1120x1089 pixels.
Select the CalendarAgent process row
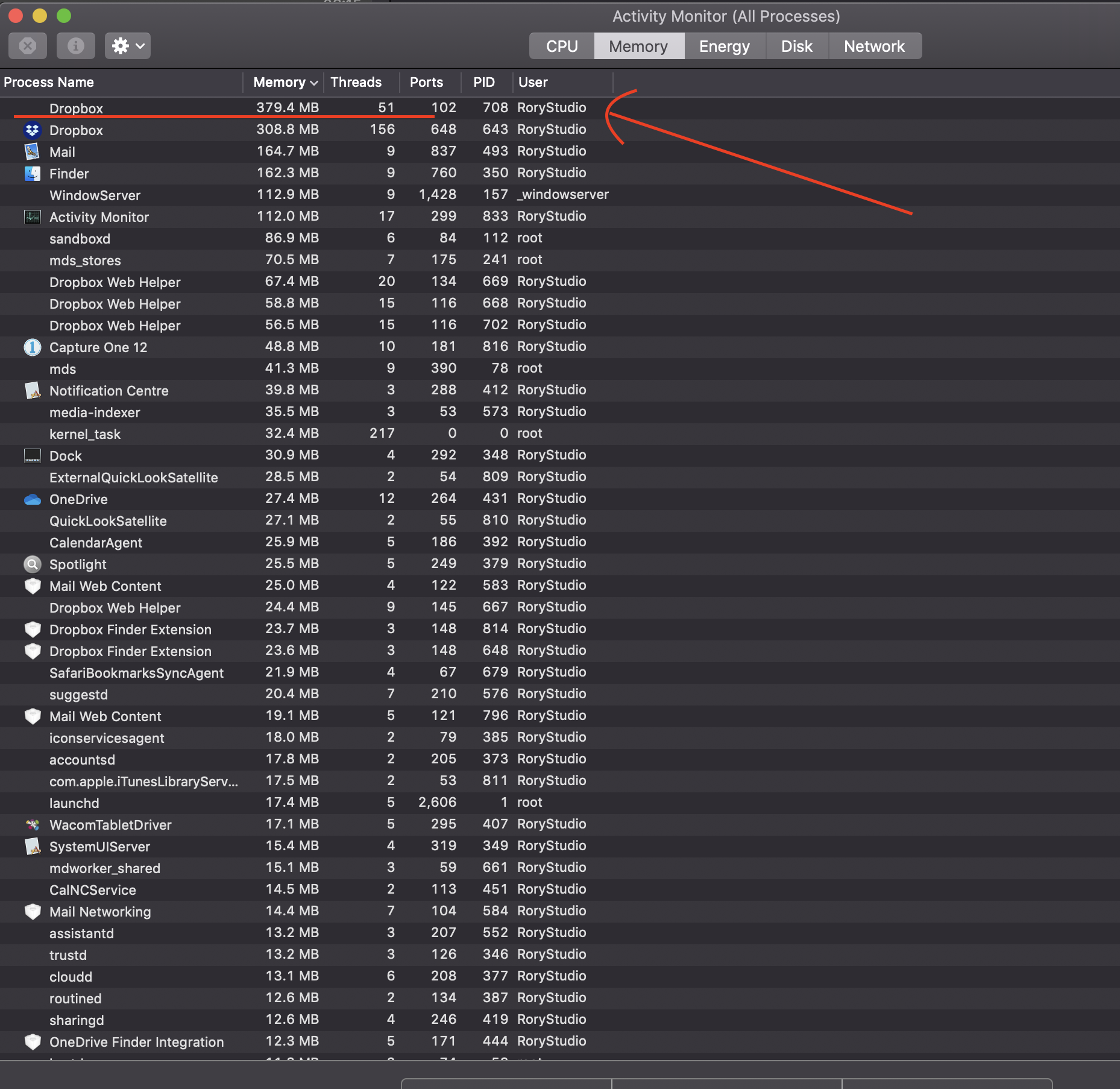[x=560, y=542]
